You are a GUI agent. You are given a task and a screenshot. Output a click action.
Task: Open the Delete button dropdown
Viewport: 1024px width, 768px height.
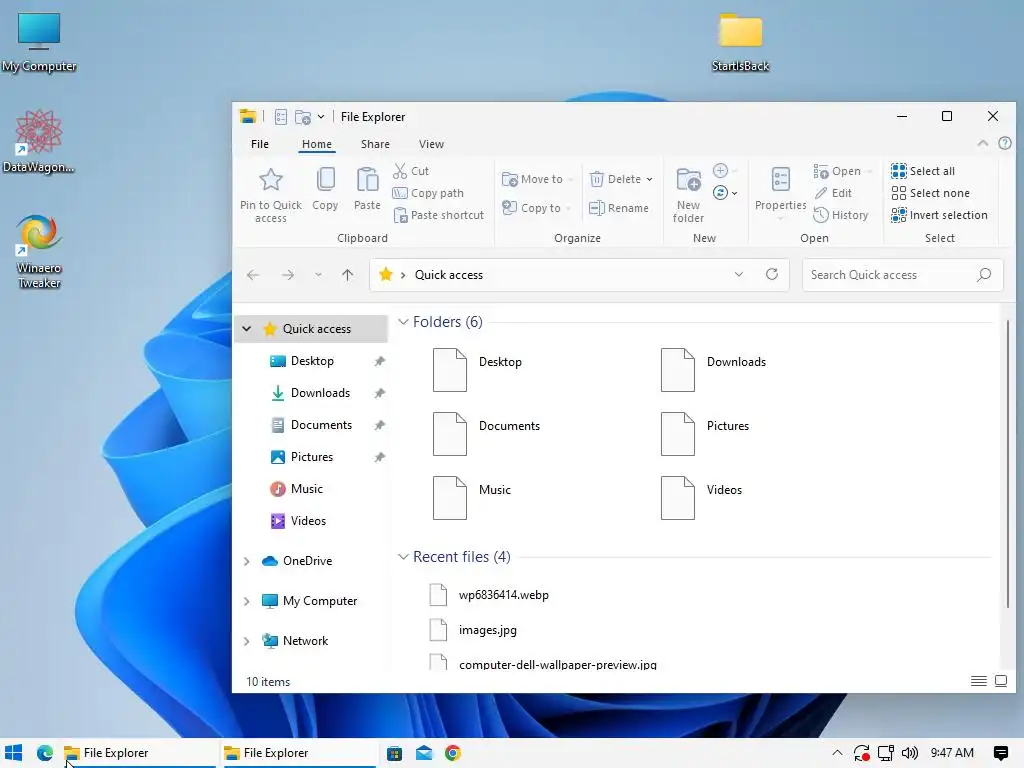[x=649, y=179]
